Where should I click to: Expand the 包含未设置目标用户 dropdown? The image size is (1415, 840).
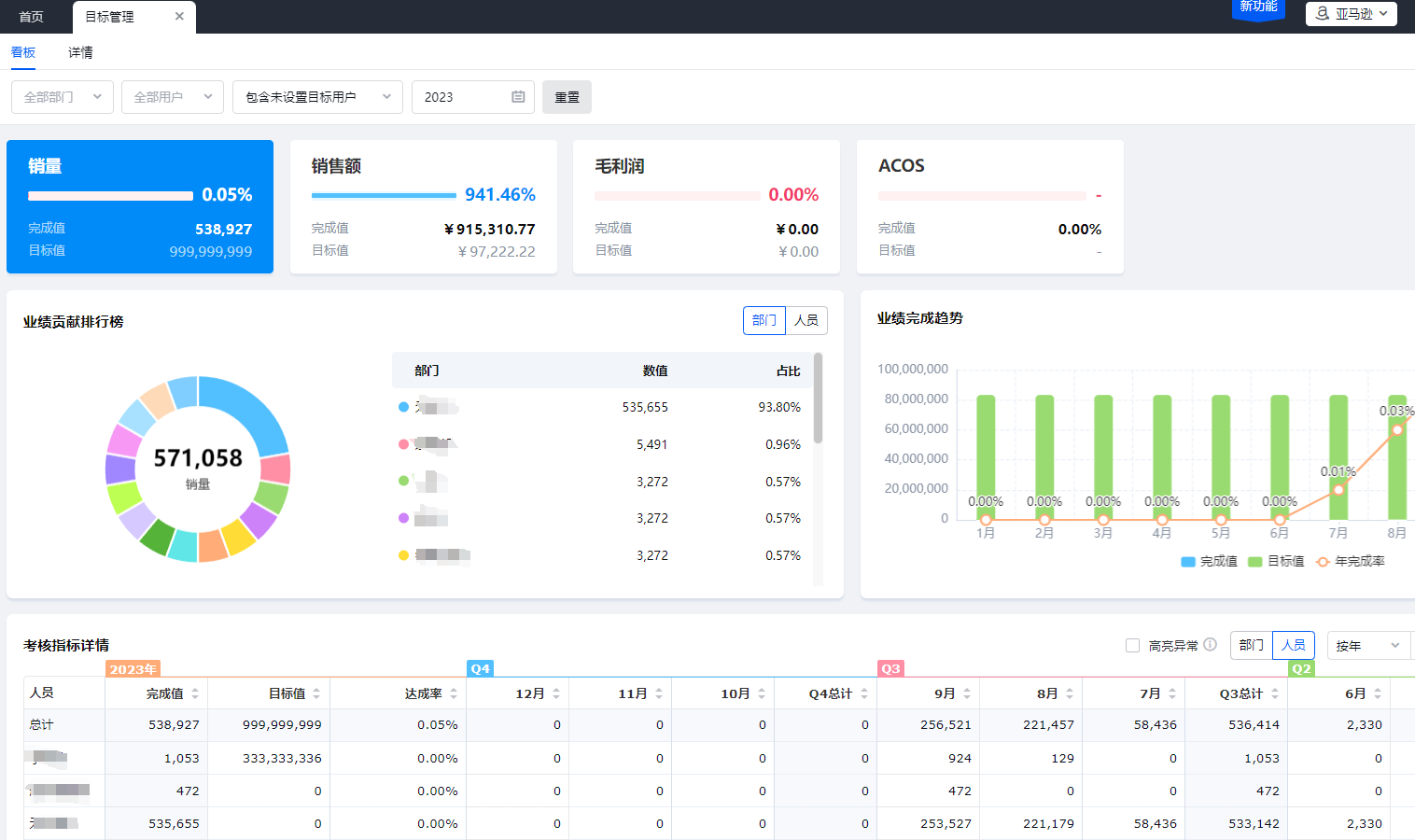317,97
